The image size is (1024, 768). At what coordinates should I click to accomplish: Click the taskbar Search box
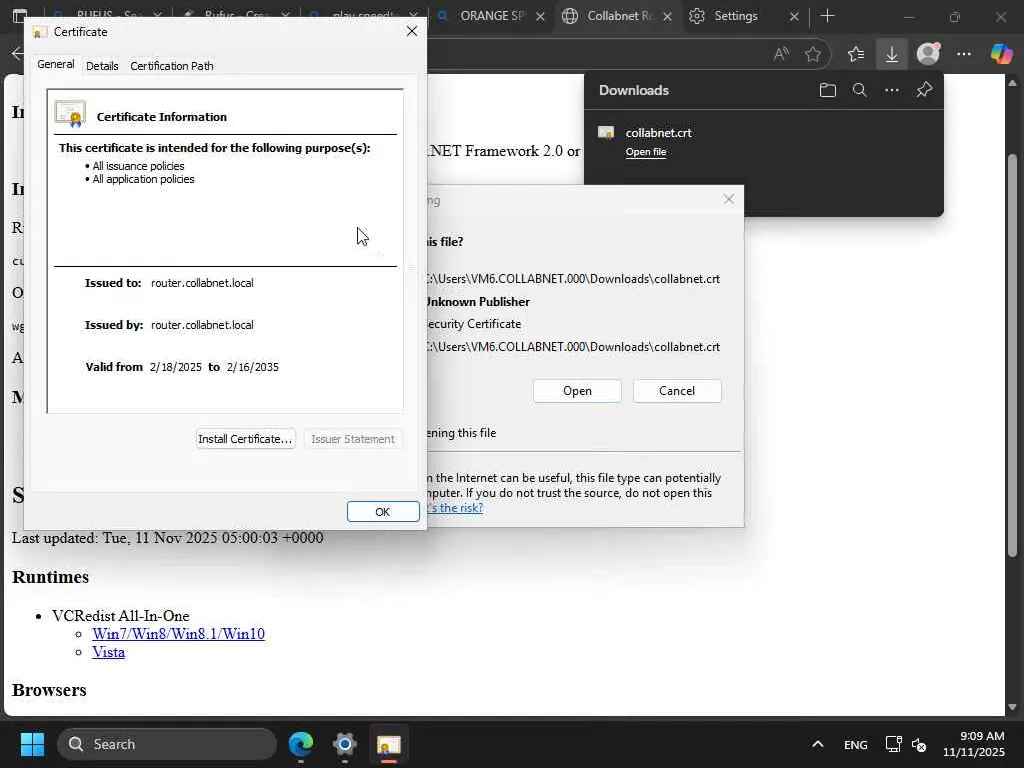167,744
